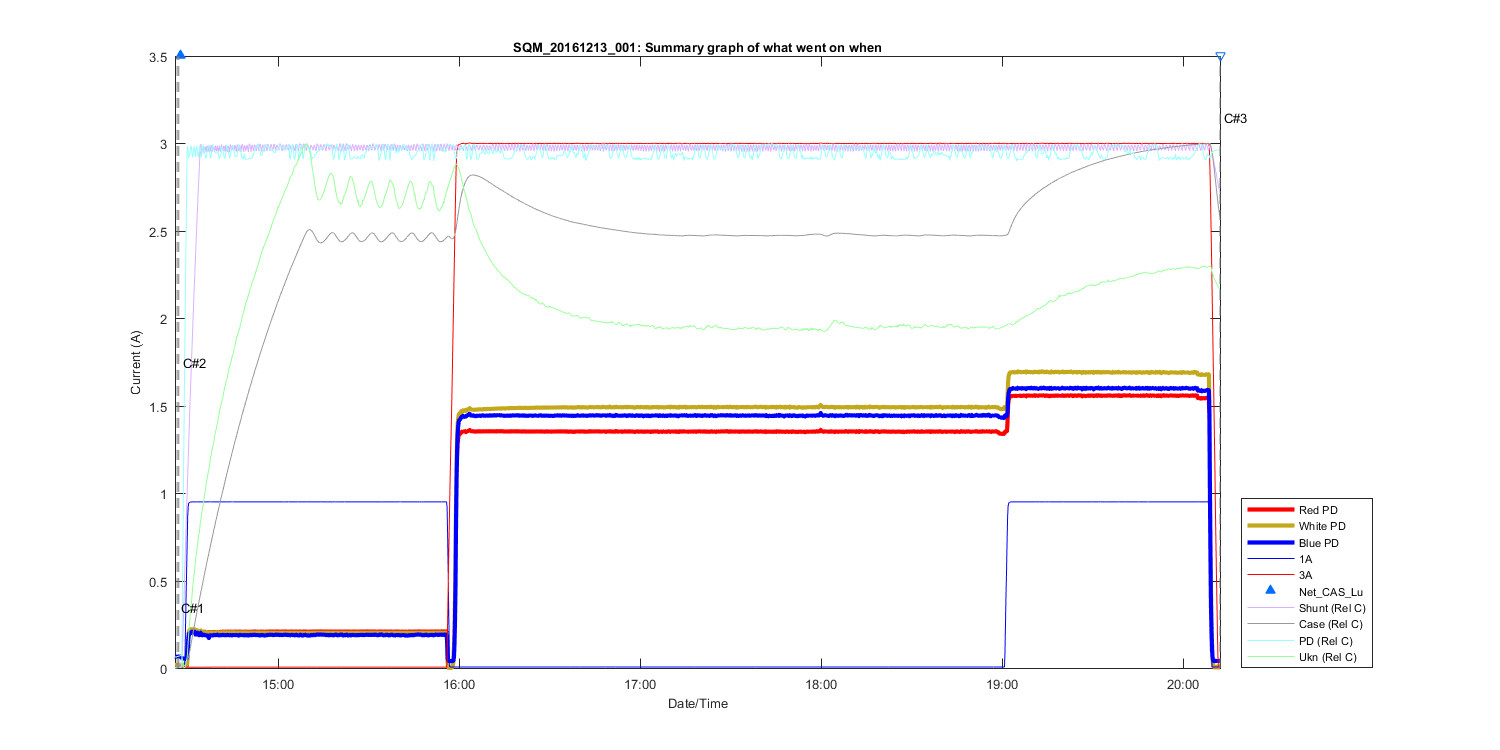
Task: Select the PD (Rel C) legend text
Action: coord(1325,641)
